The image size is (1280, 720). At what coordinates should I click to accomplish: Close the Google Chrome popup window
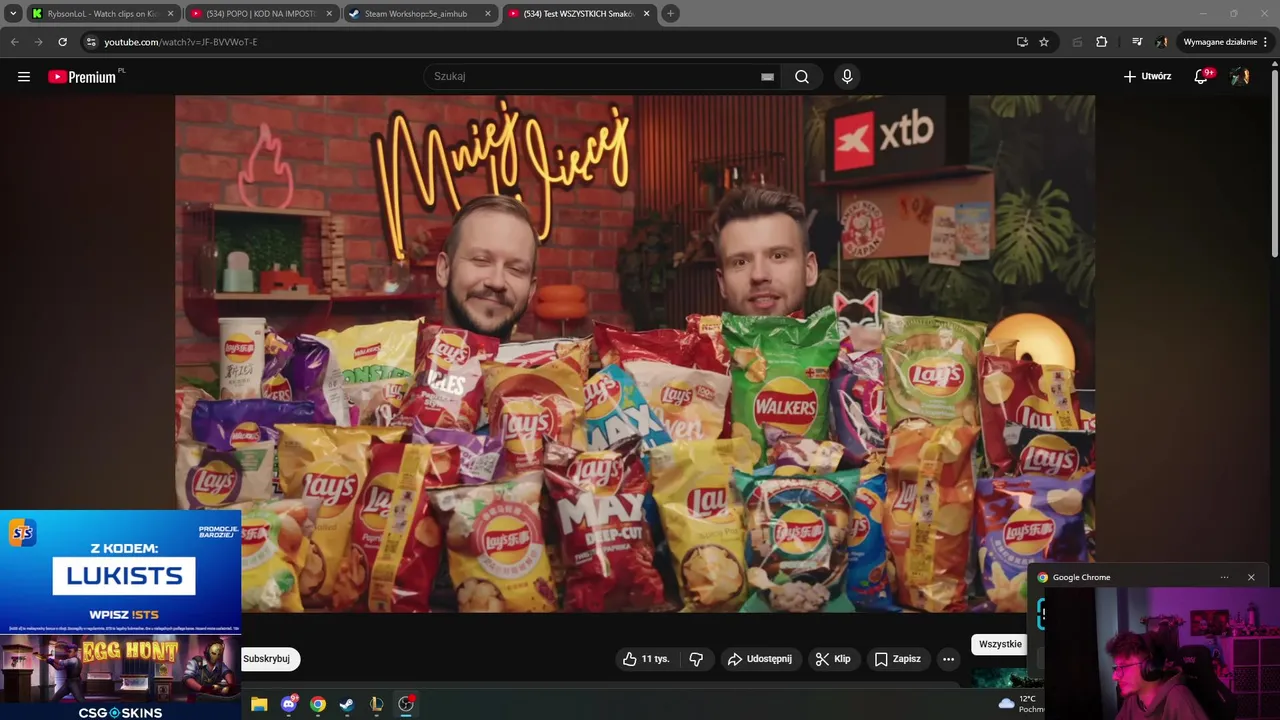click(x=1251, y=577)
